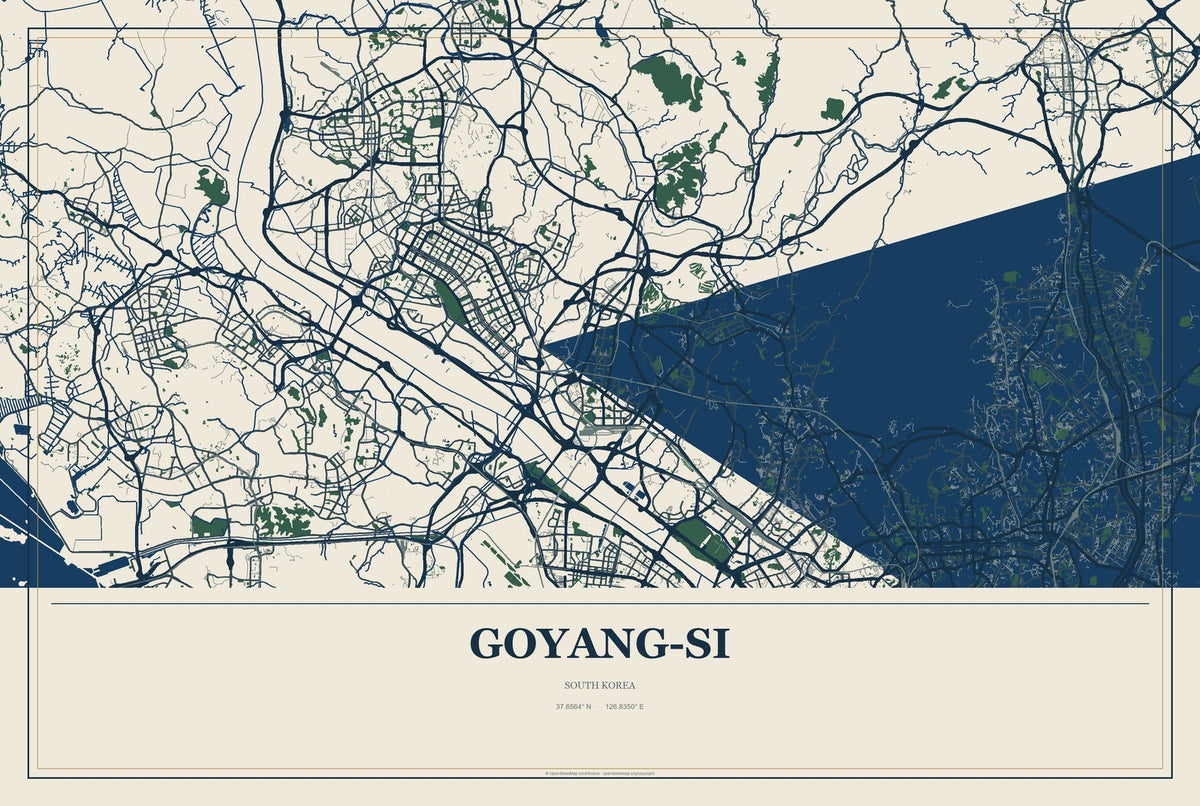
Task: Click the longitude value 126.8350° E
Action: coord(624,707)
